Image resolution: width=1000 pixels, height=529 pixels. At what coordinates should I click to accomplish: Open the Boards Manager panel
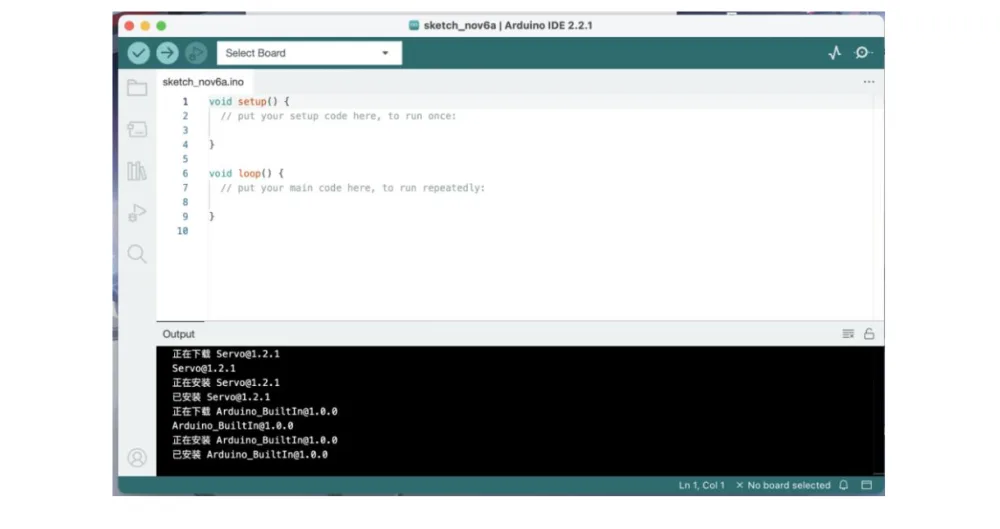(x=136, y=130)
